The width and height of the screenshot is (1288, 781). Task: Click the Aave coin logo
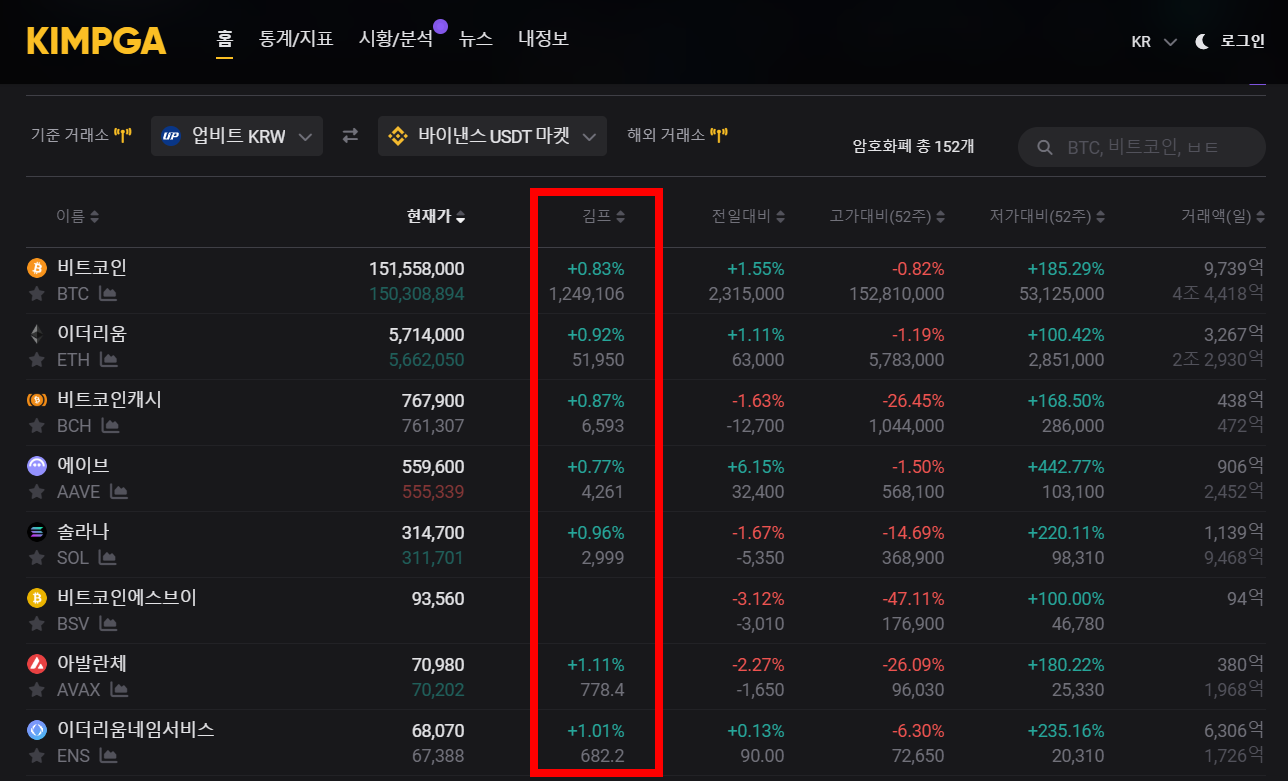[x=37, y=466]
